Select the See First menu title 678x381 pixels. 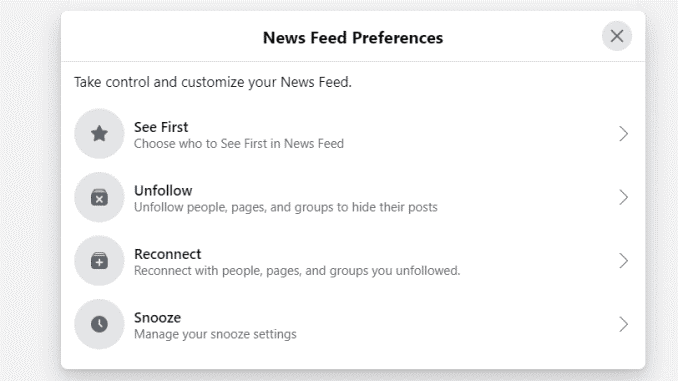(x=161, y=127)
